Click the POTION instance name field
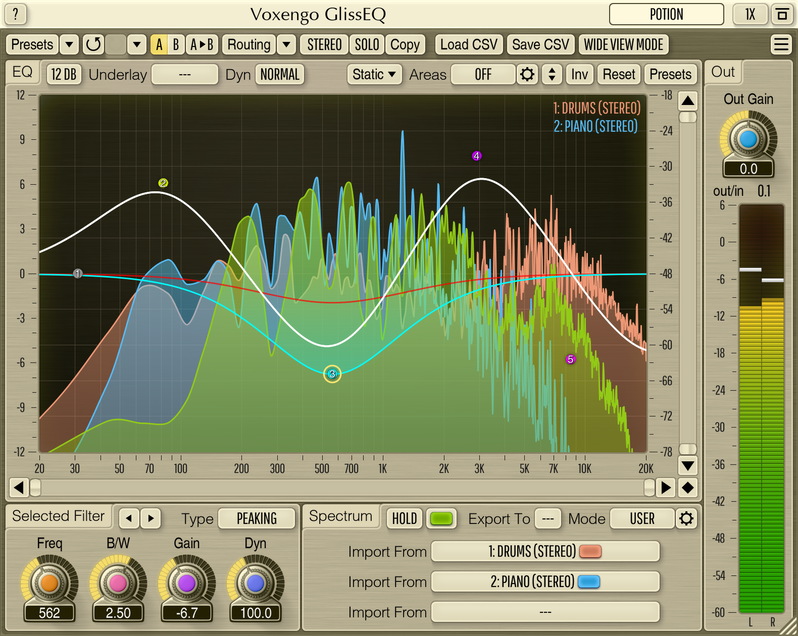Viewport: 798px width, 636px height. tap(666, 14)
